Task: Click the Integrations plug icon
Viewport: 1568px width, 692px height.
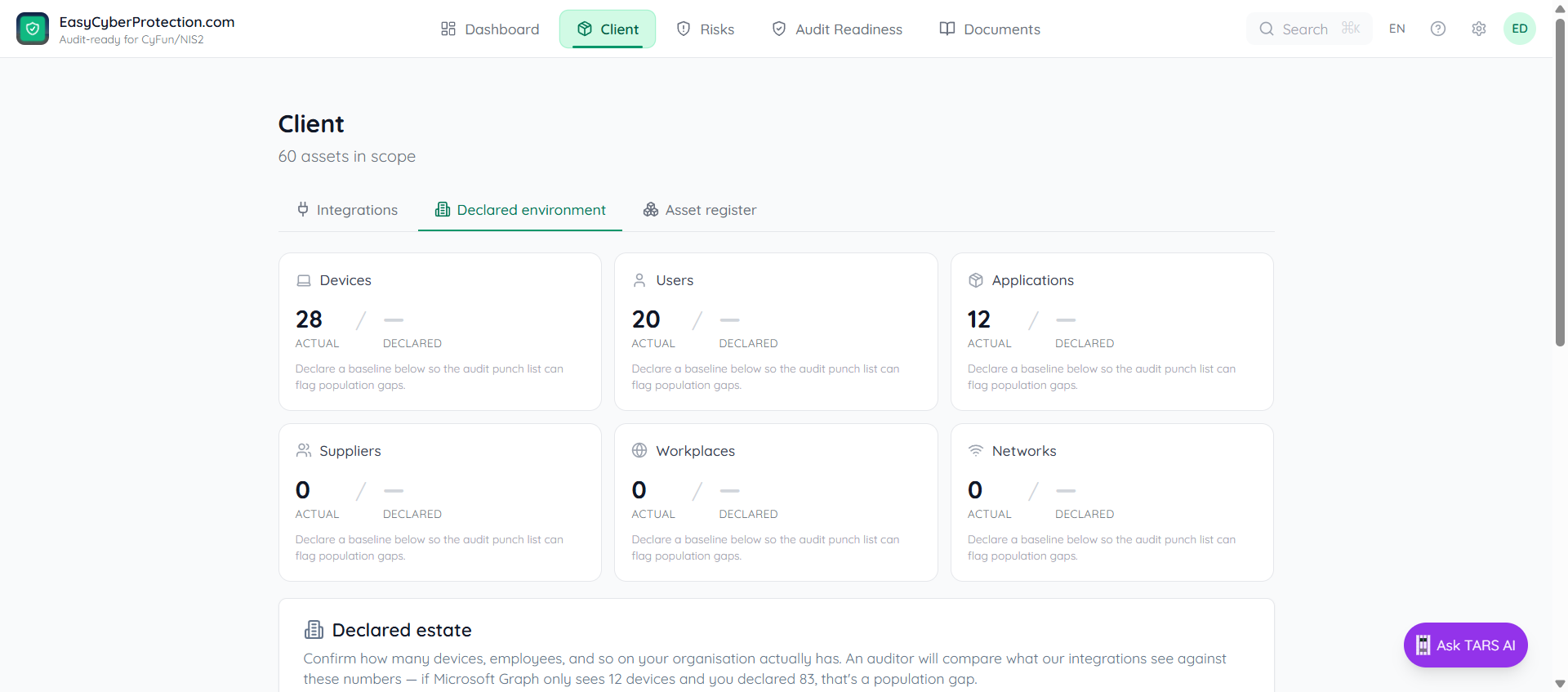Action: point(303,209)
